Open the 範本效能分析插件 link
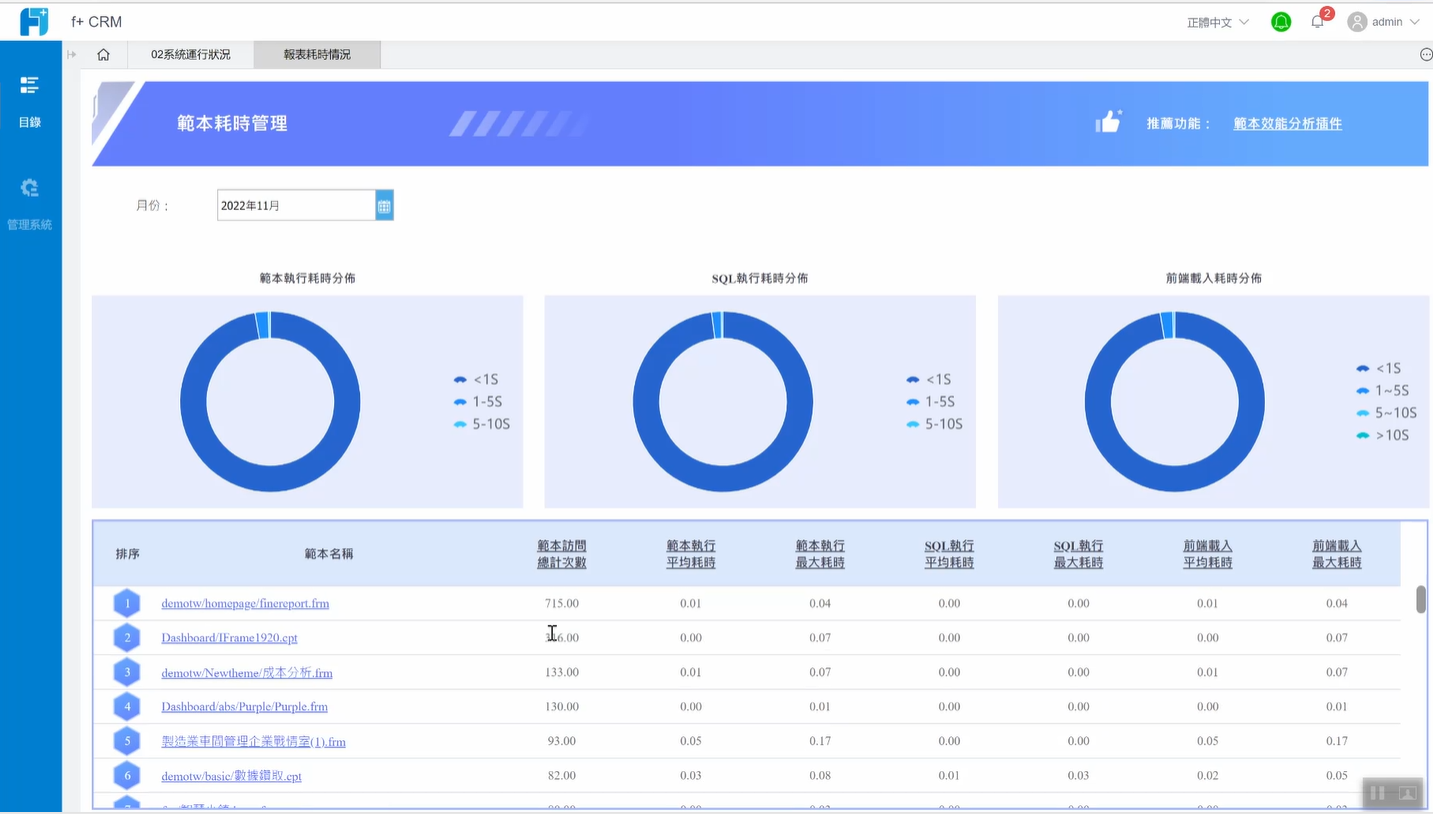The width and height of the screenshot is (1433, 814). click(x=1288, y=124)
